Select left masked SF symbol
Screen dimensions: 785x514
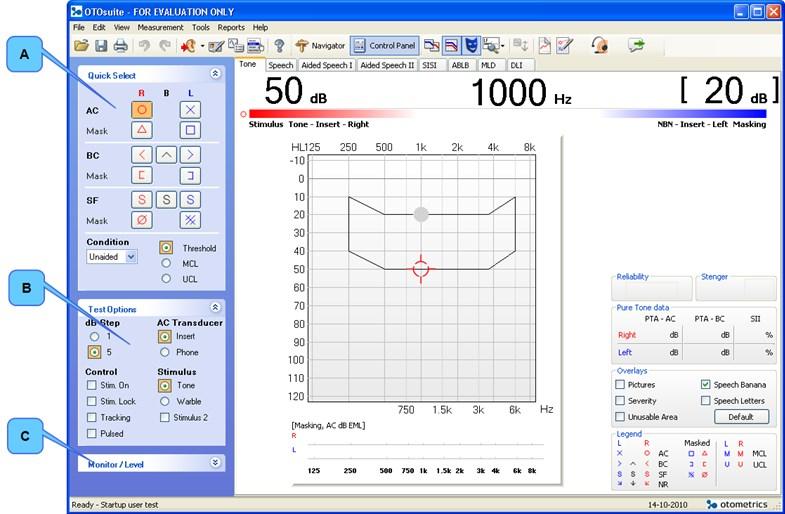point(190,220)
